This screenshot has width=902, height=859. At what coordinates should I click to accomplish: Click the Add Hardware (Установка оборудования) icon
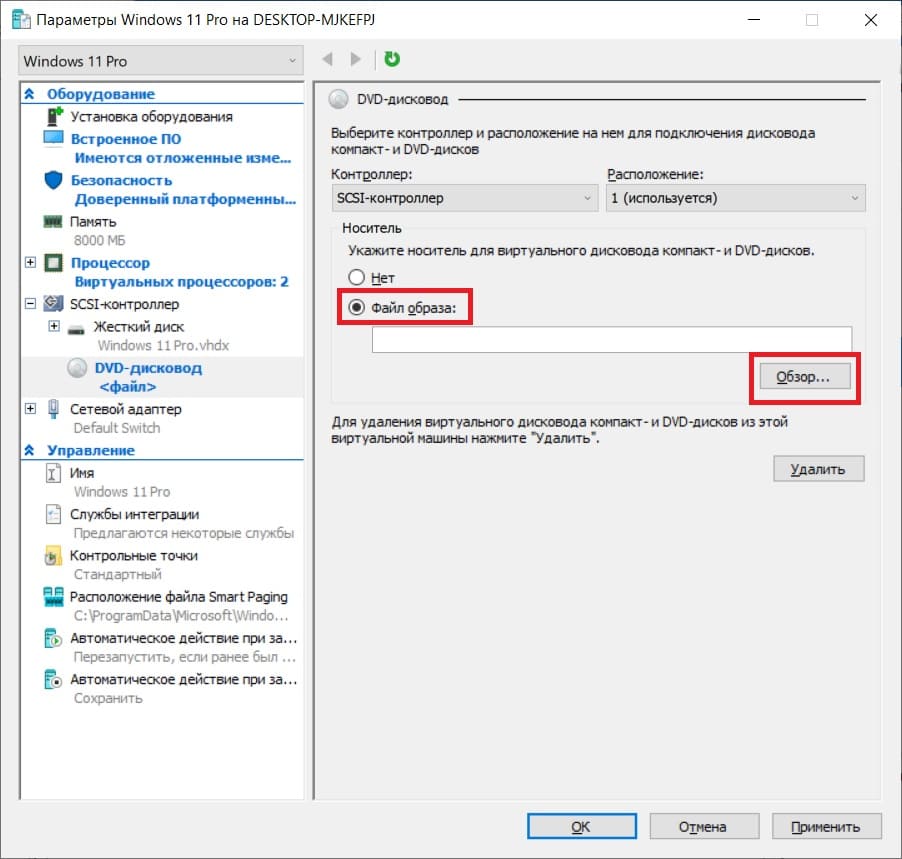point(54,116)
